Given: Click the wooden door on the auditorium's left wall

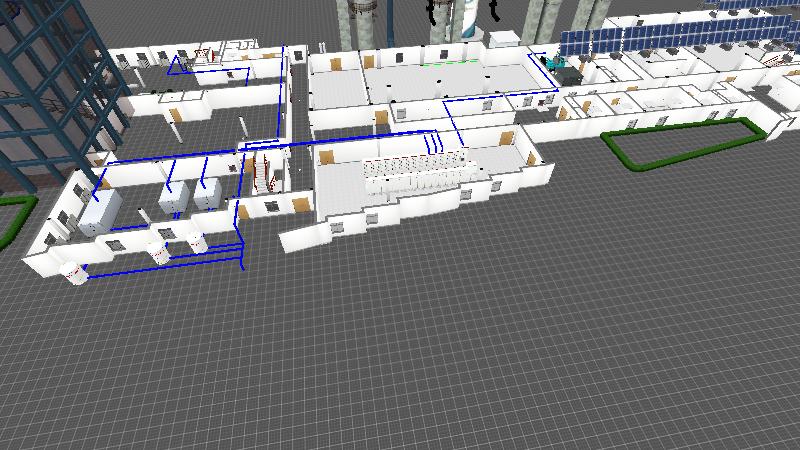Looking at the screenshot, I should [x=324, y=155].
